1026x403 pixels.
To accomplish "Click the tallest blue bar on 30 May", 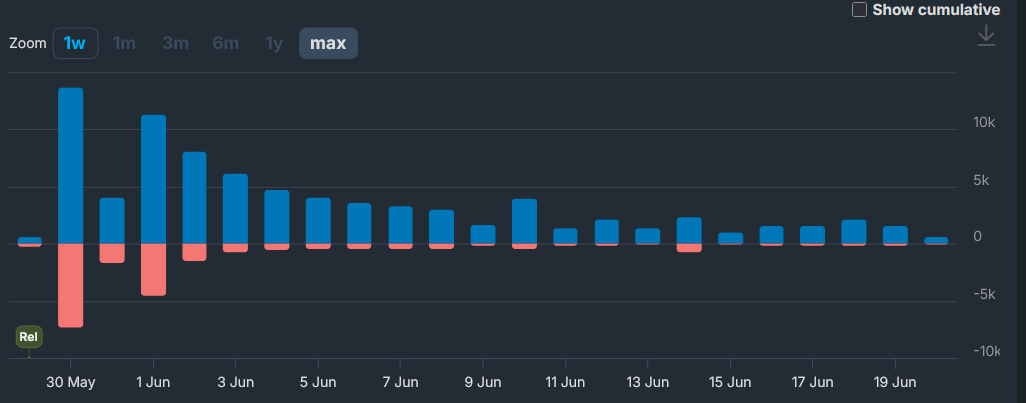I will [x=71, y=166].
